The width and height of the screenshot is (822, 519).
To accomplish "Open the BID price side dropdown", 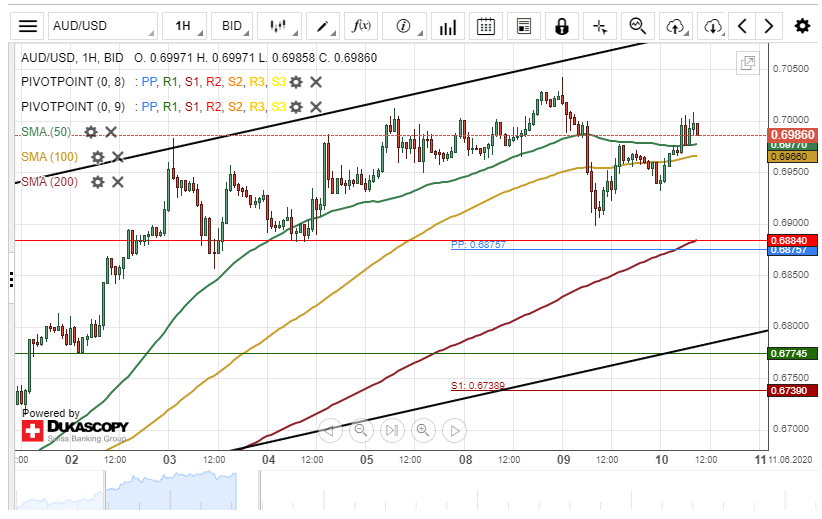I will point(232,26).
